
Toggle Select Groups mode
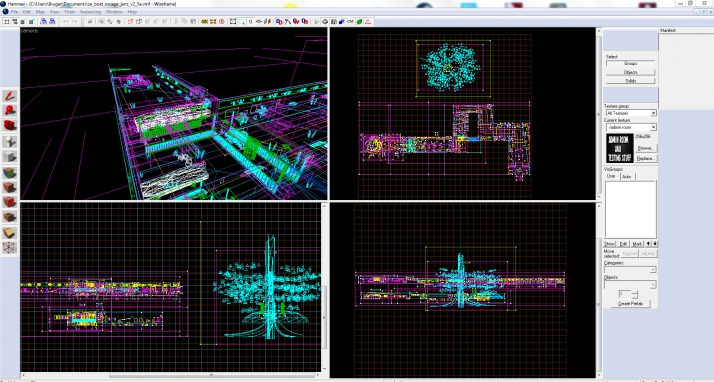point(630,64)
